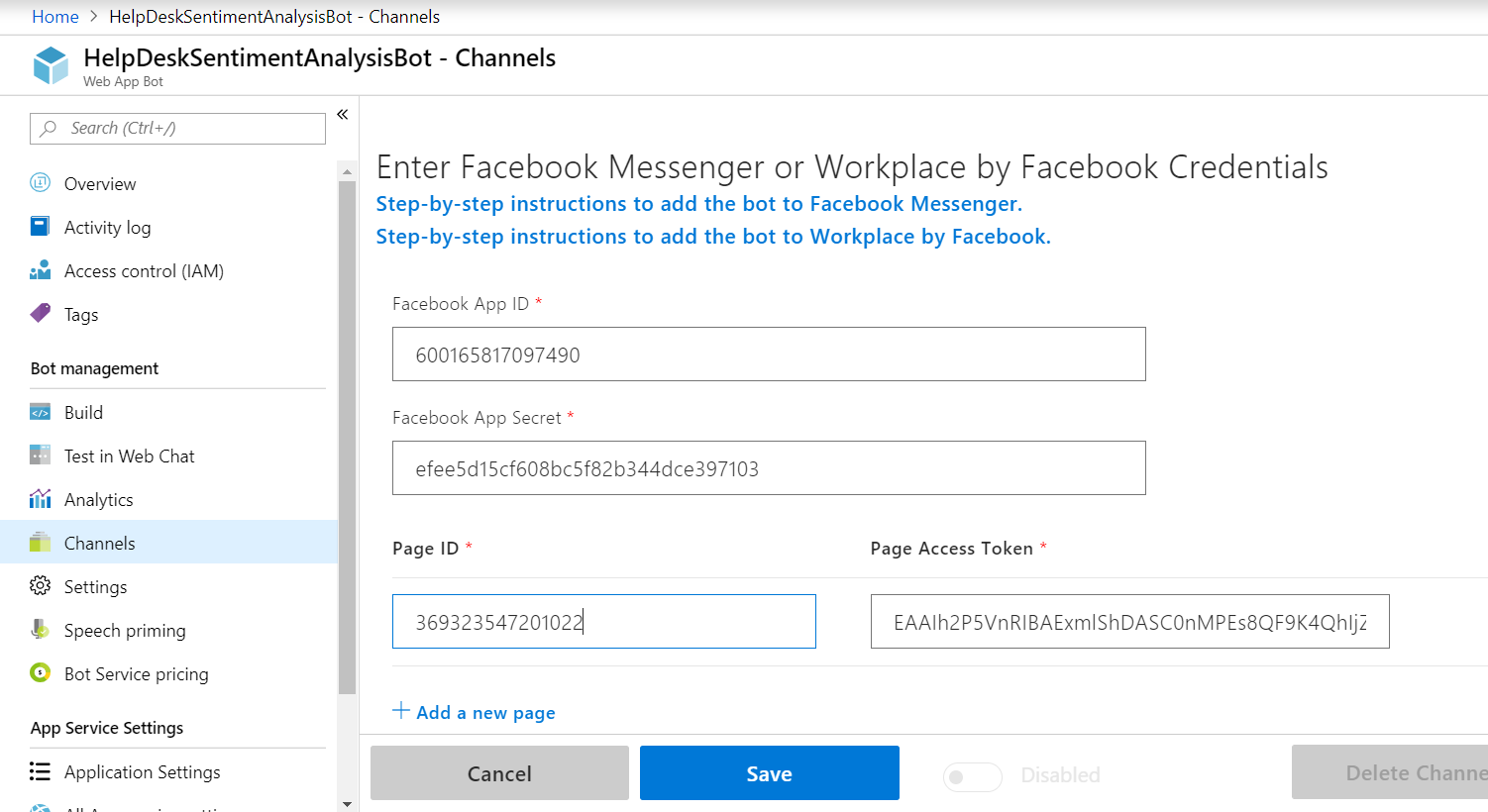Click the Build code icon

click(40, 412)
